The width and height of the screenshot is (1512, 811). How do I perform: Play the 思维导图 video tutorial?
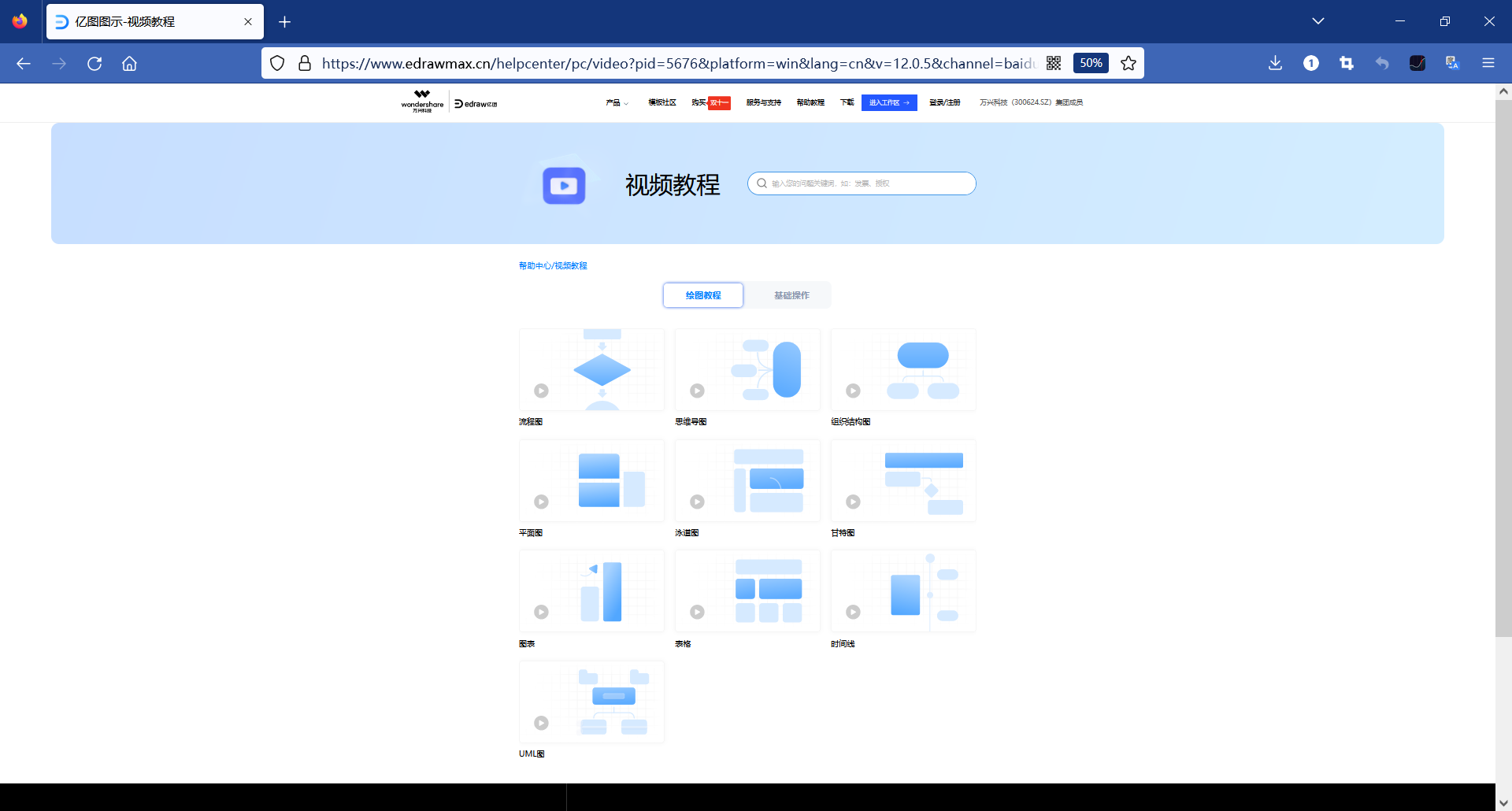point(747,369)
